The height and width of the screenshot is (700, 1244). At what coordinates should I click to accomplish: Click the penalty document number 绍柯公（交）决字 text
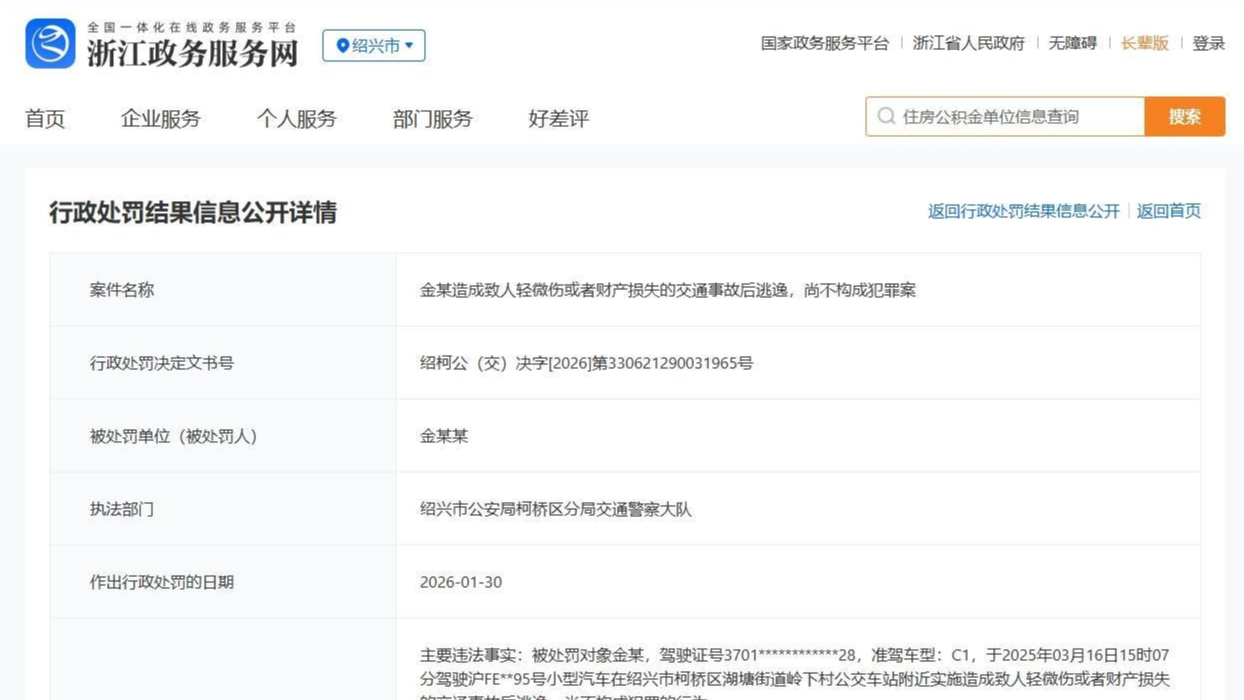(x=586, y=363)
